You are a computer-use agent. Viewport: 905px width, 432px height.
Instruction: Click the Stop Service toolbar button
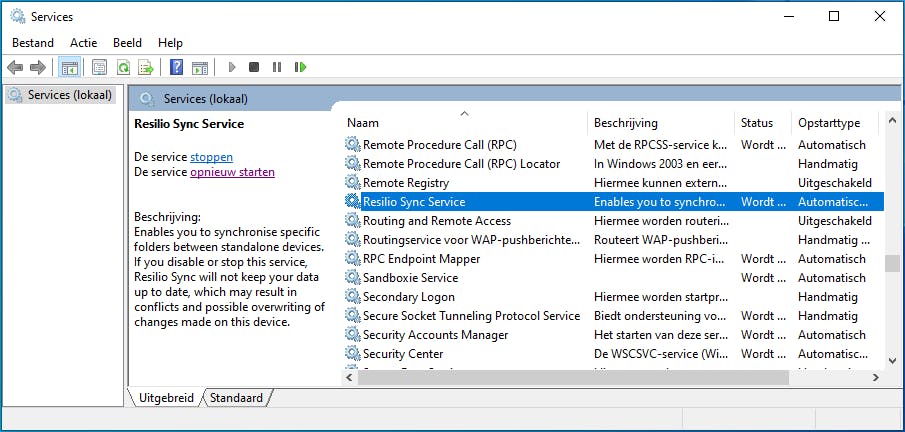point(254,68)
